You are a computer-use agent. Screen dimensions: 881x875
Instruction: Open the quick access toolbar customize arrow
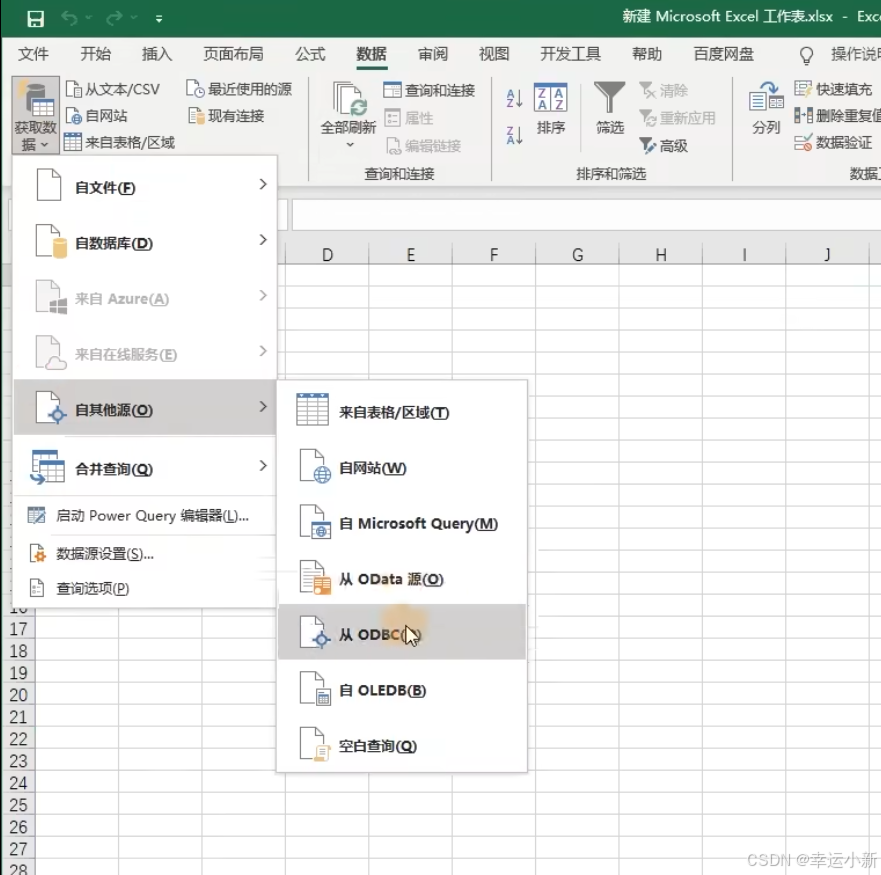[159, 19]
